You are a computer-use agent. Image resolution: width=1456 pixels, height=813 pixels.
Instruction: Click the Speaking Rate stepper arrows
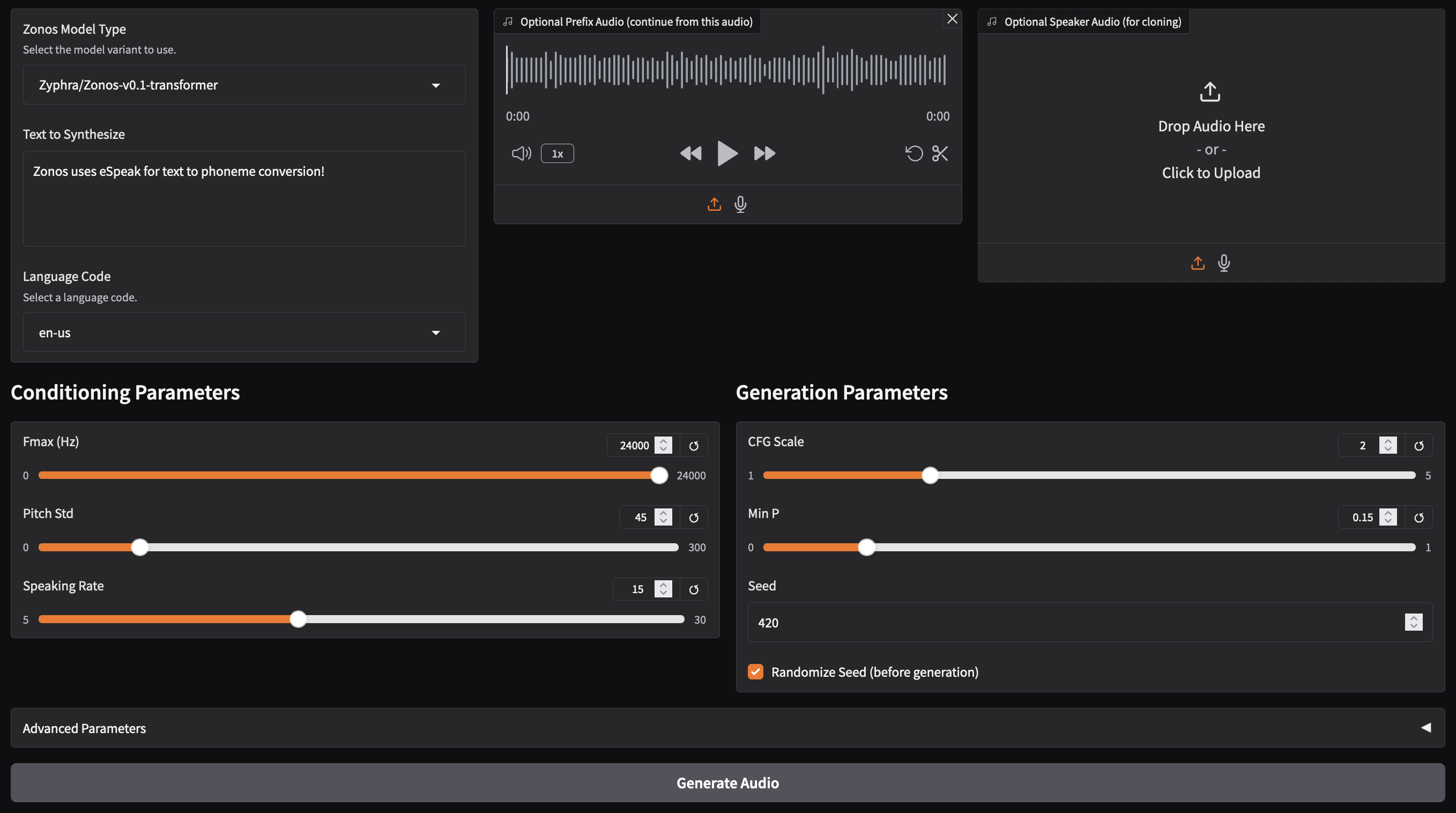(664, 589)
